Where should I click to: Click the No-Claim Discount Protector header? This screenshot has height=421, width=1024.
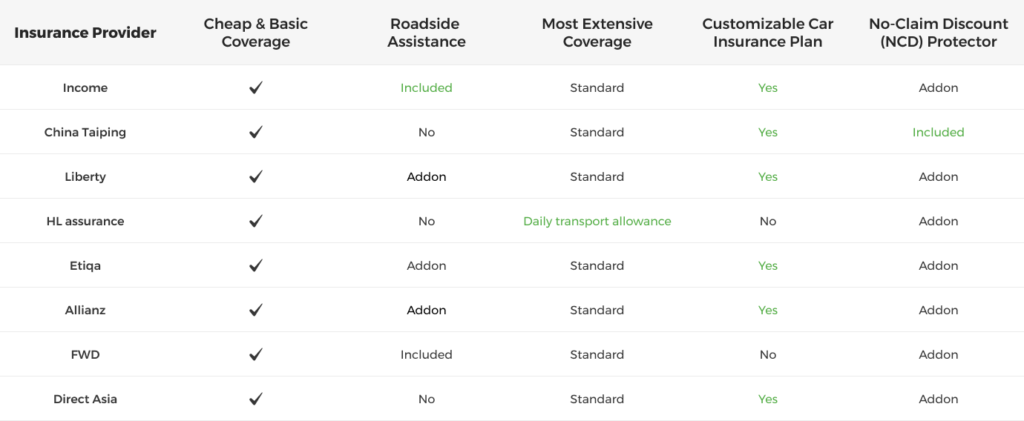tap(938, 33)
